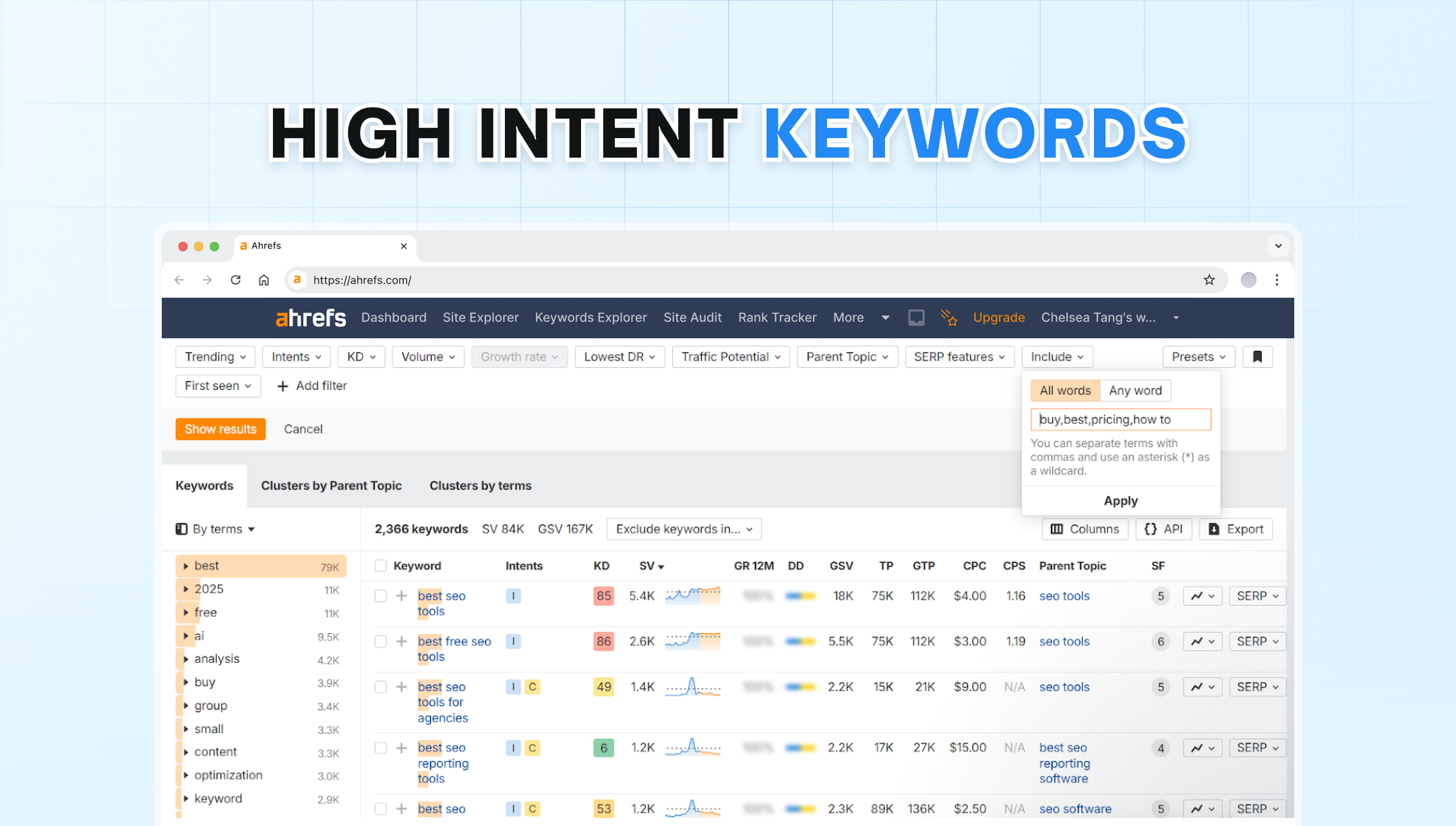Expand the 'buy' term group

point(186,682)
